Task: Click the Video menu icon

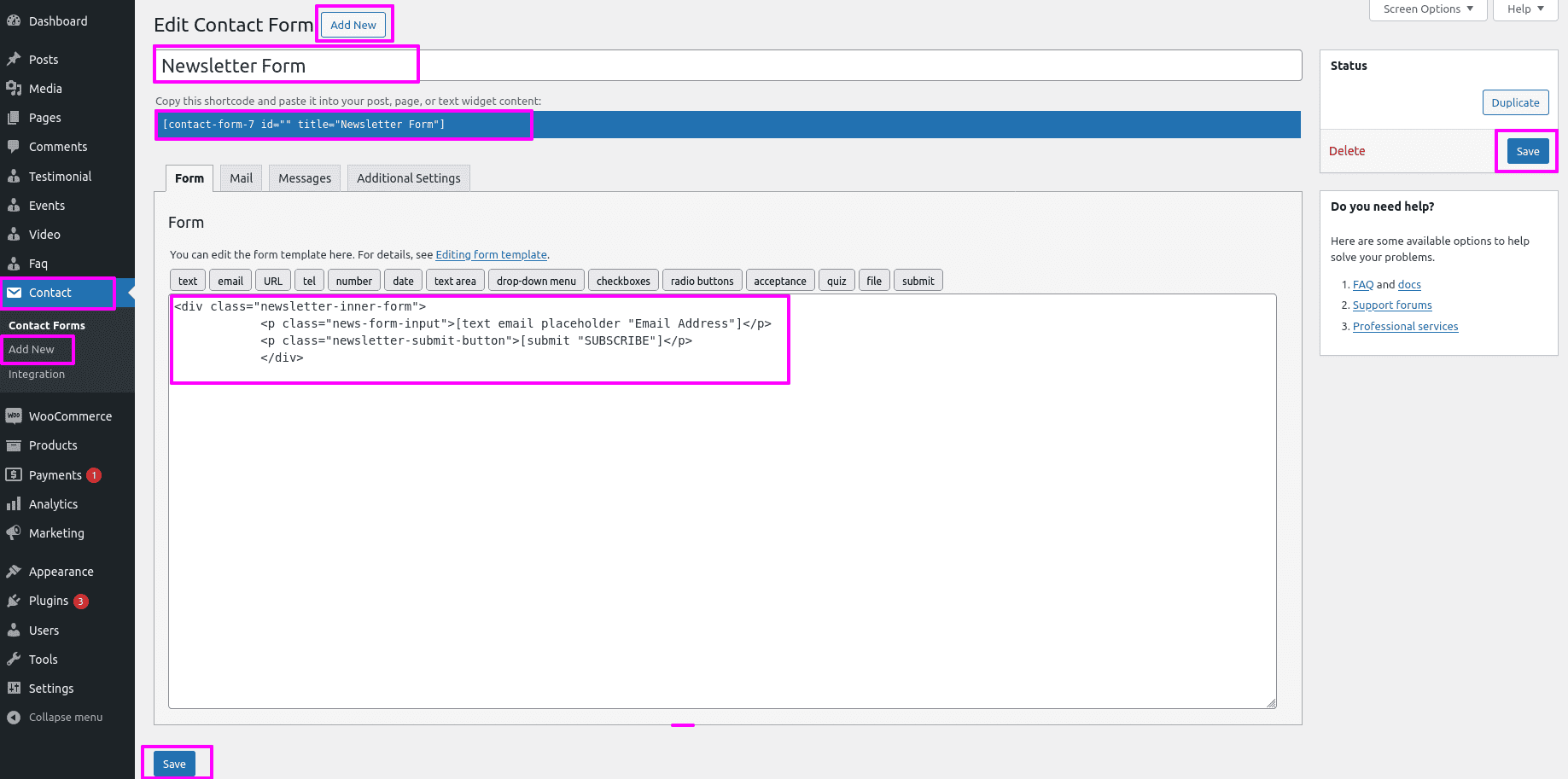Action: coord(14,234)
